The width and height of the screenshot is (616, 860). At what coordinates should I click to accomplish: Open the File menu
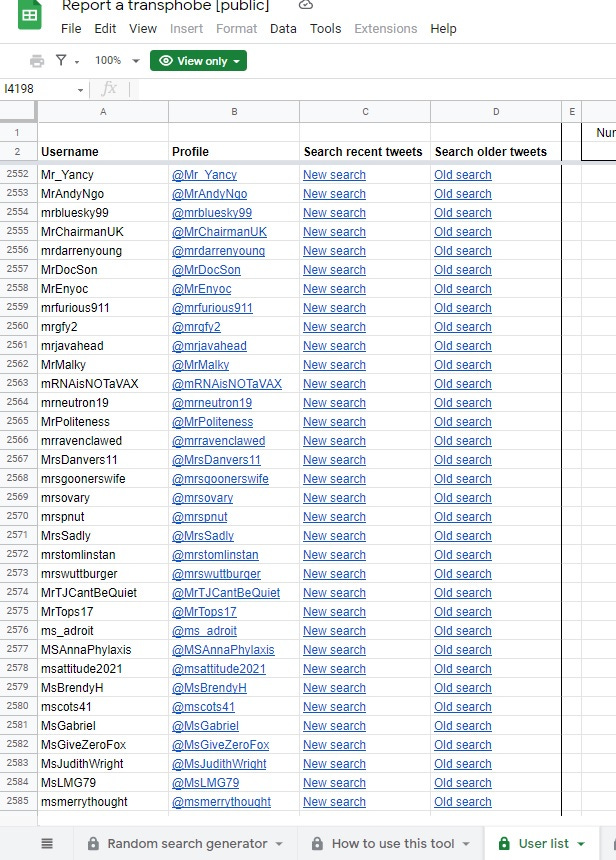pyautogui.click(x=71, y=29)
